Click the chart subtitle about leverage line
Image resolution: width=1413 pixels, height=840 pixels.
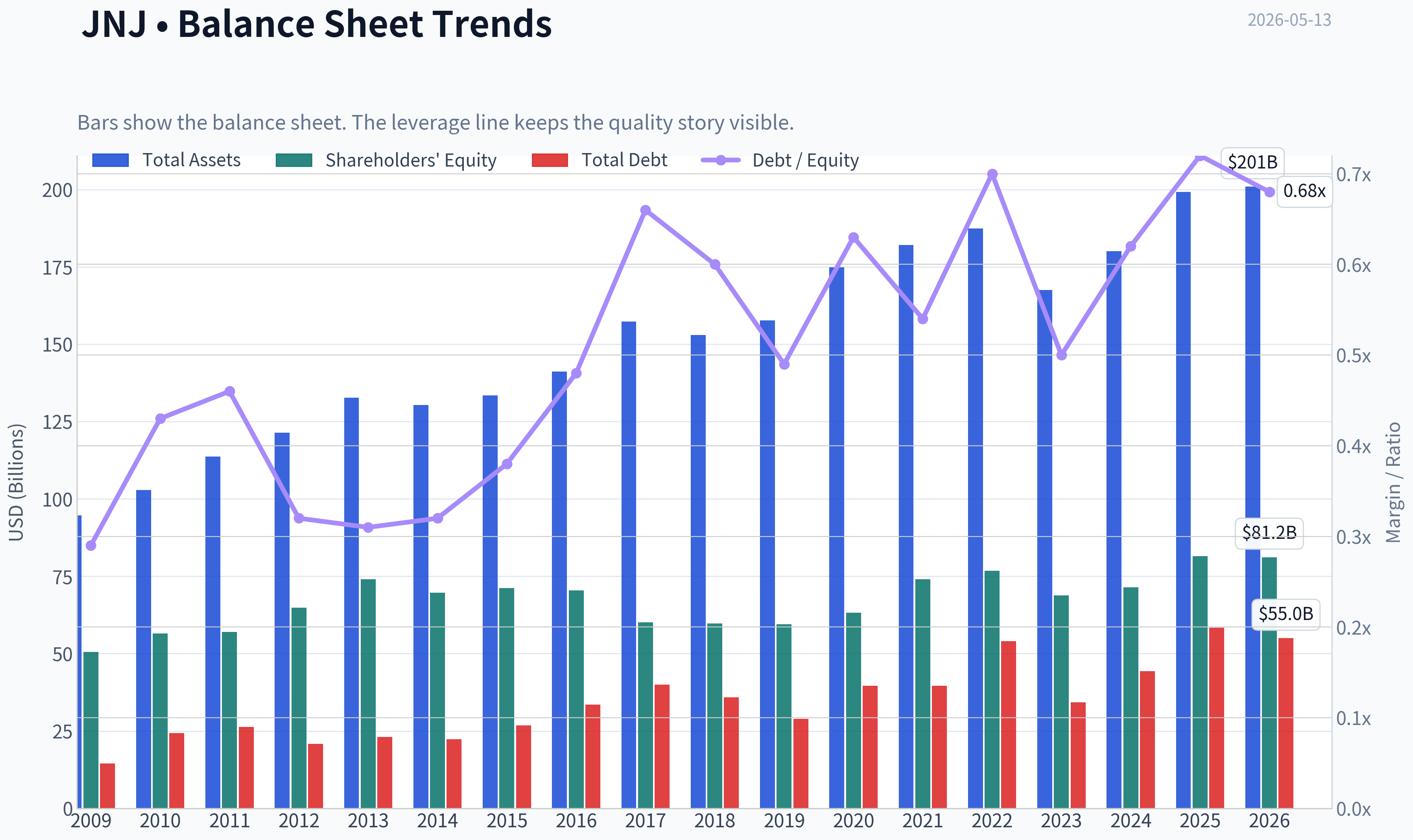tap(436, 122)
